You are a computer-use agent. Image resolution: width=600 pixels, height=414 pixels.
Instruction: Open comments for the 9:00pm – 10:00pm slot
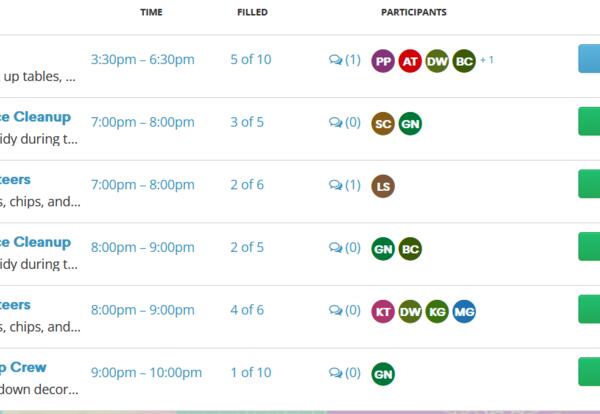click(x=344, y=374)
